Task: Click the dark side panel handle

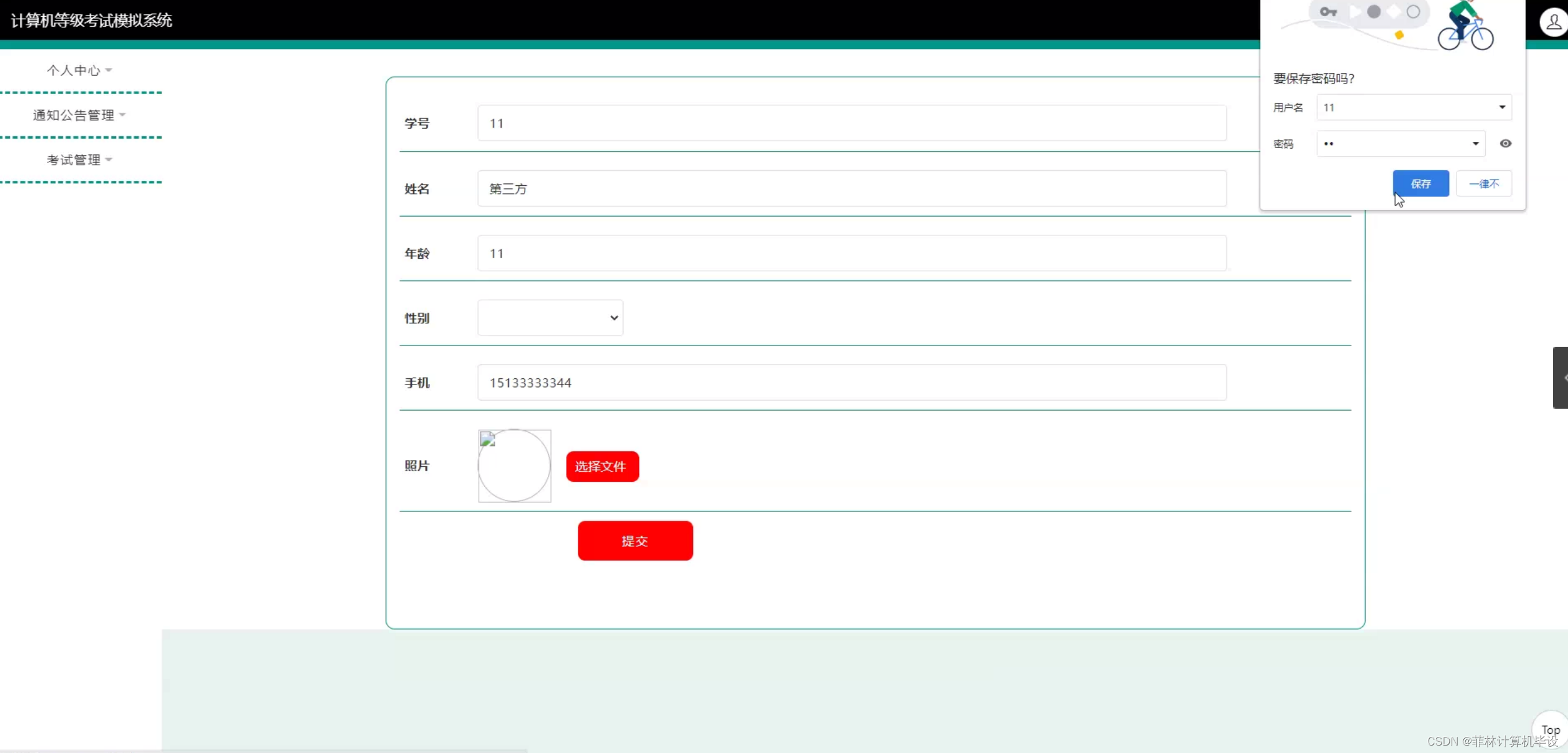Action: point(1560,377)
